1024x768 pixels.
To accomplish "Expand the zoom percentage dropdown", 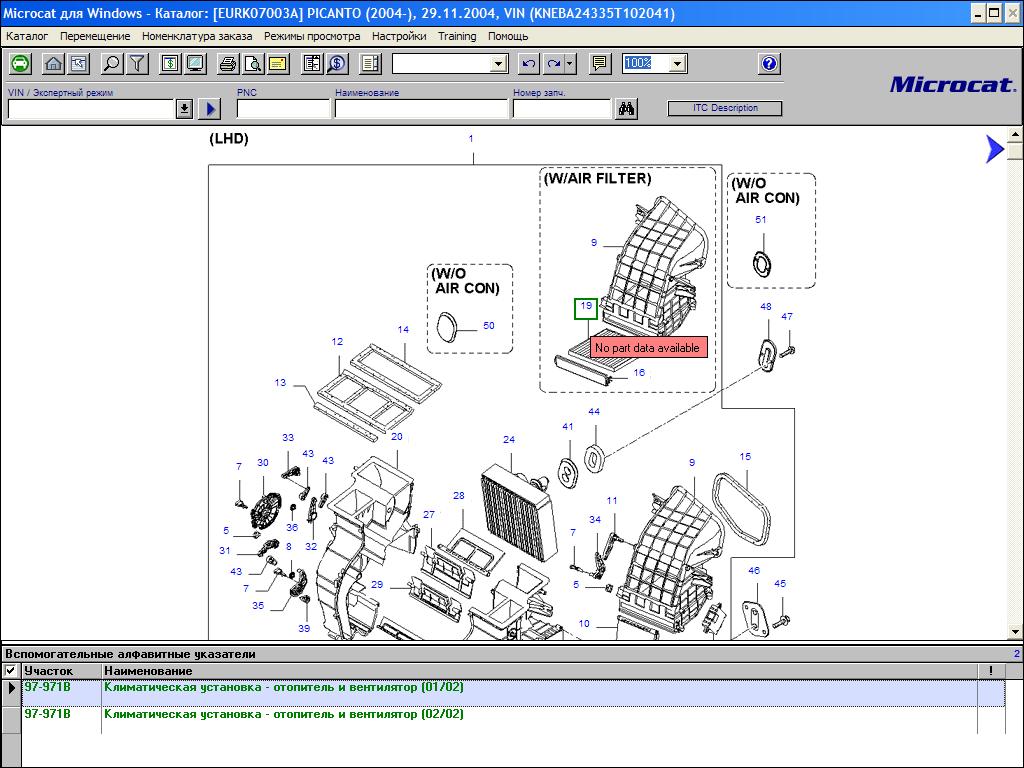I will (677, 64).
